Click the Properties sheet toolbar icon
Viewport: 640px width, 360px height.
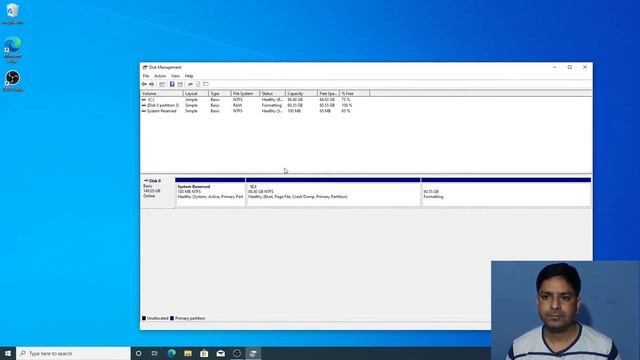pos(198,84)
